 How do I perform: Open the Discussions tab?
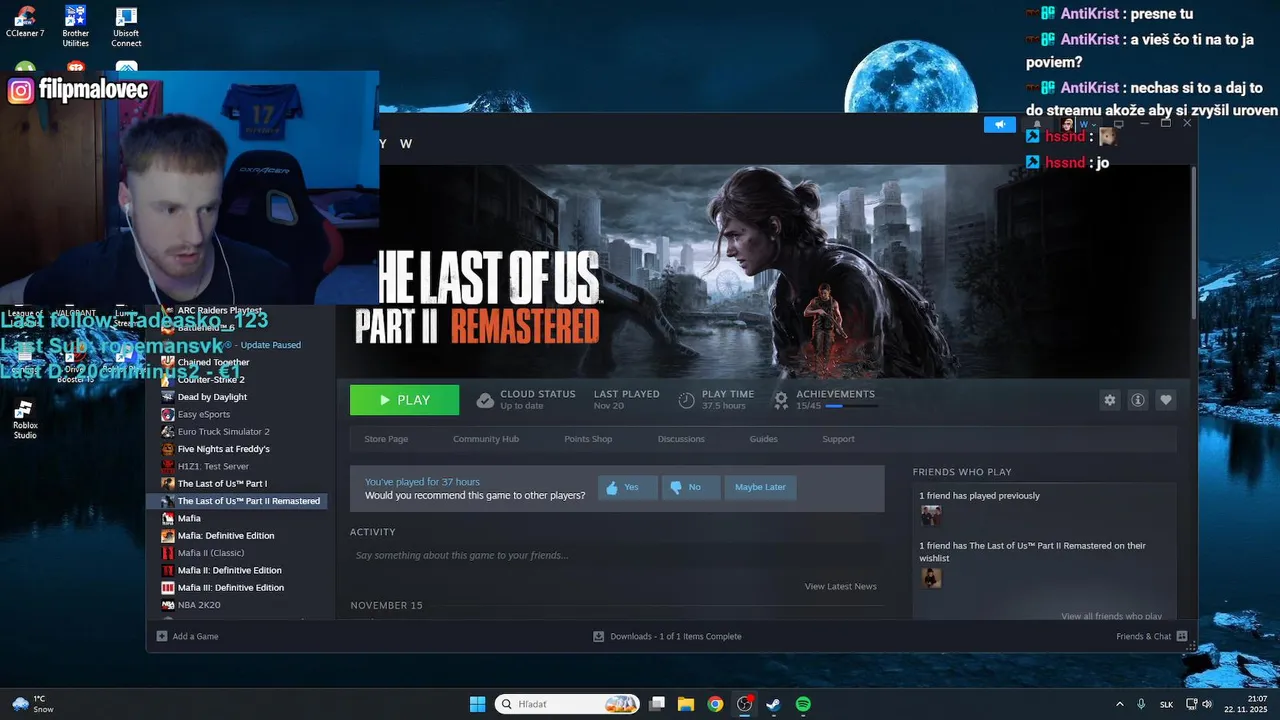click(681, 439)
